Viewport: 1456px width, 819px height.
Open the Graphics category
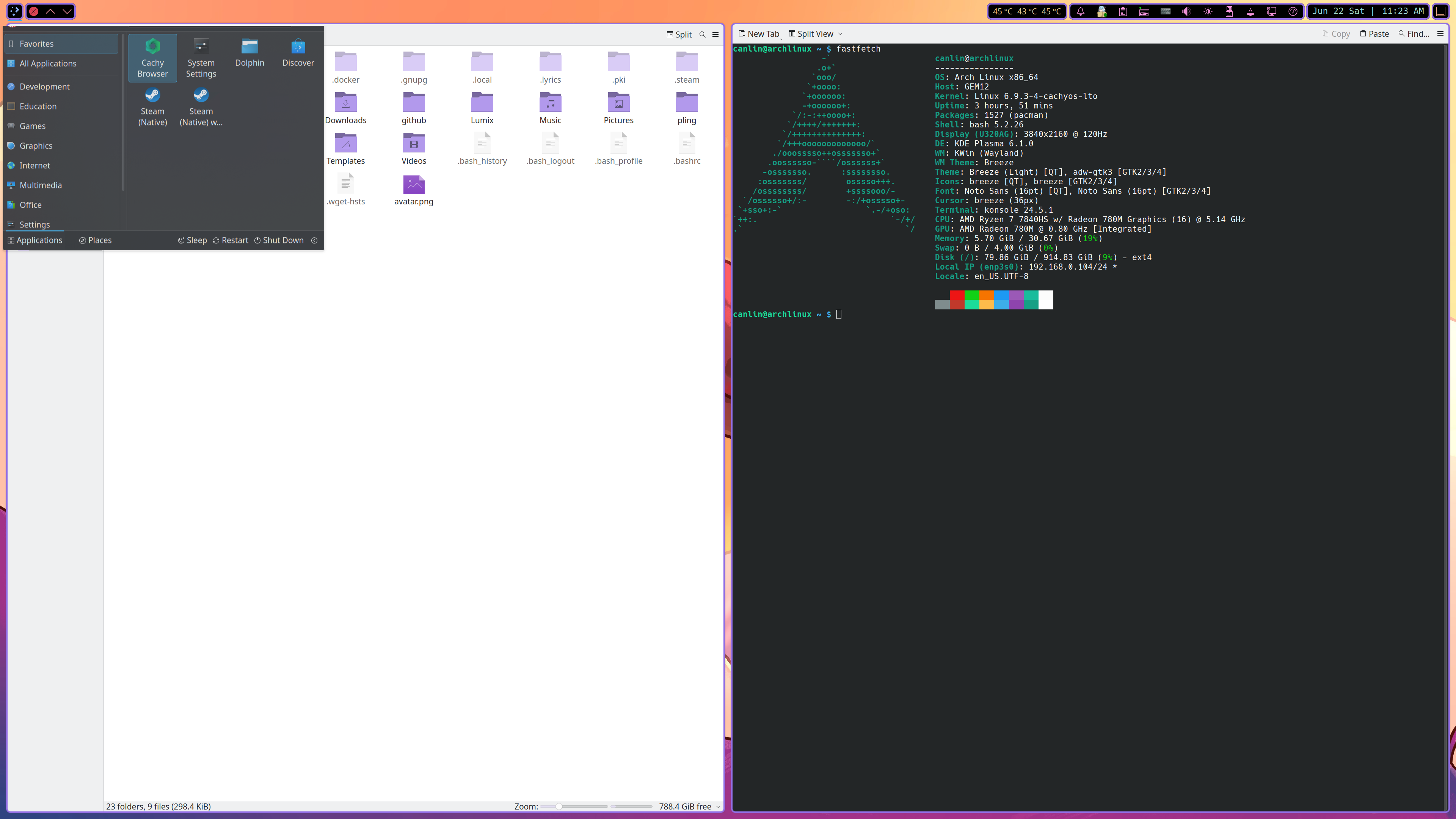tap(61, 146)
